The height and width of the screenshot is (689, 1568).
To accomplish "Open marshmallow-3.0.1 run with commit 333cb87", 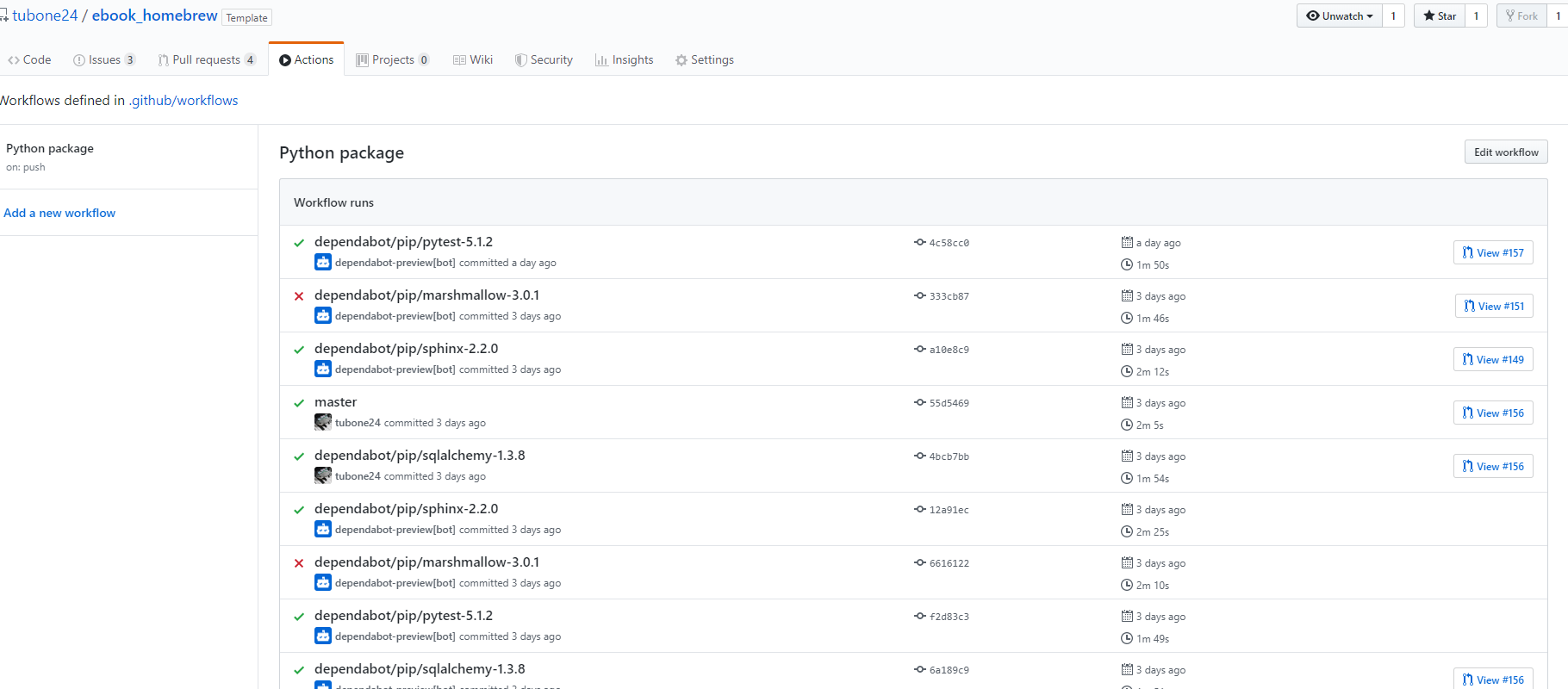I will 426,295.
